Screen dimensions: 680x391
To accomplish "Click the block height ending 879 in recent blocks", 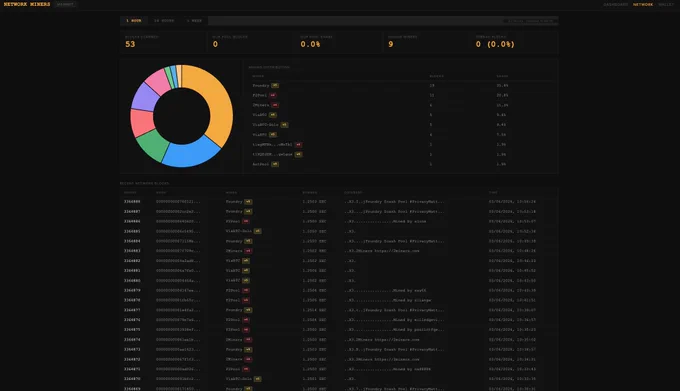I will click(x=132, y=290).
